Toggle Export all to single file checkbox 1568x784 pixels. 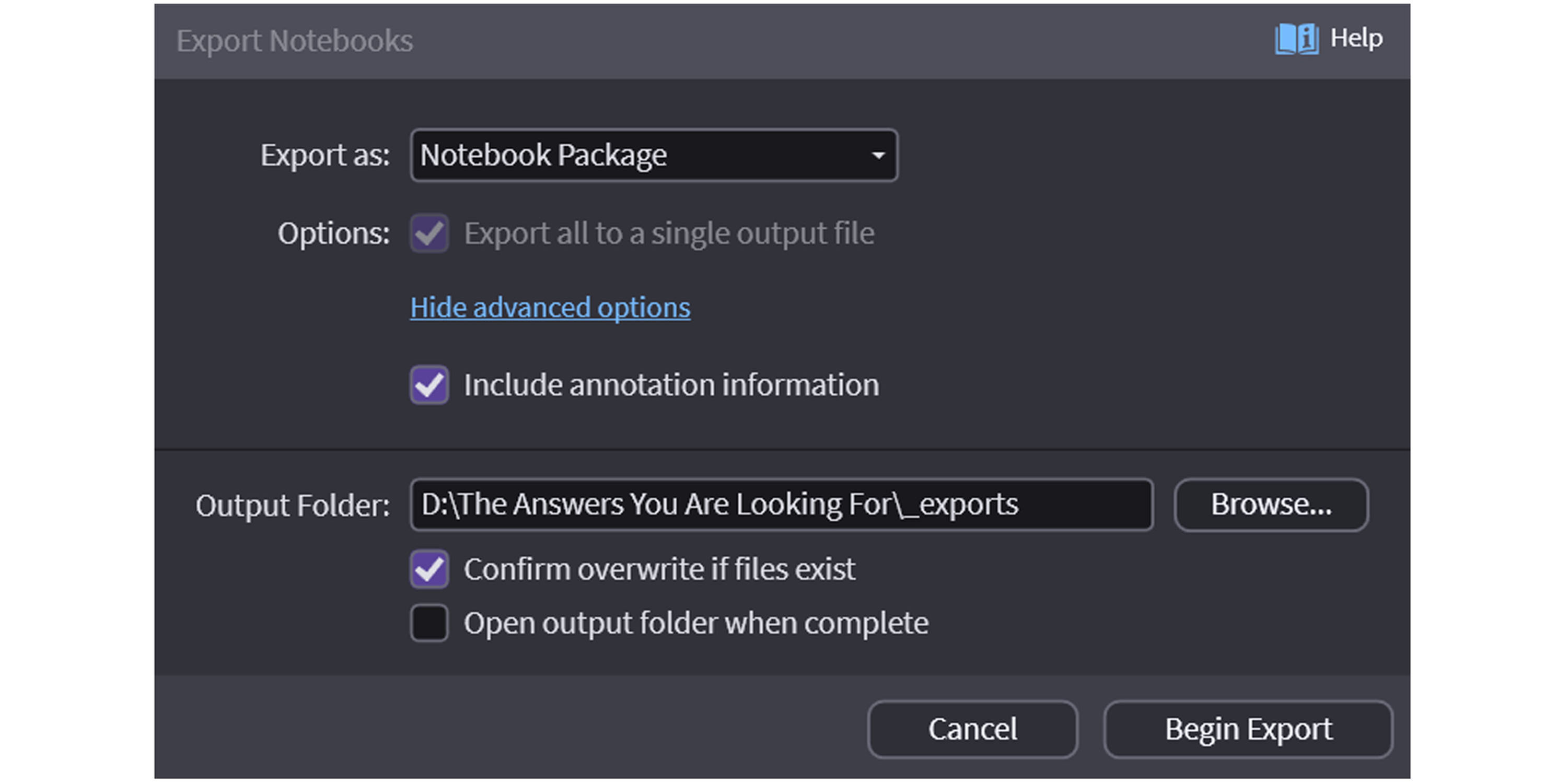pyautogui.click(x=429, y=233)
